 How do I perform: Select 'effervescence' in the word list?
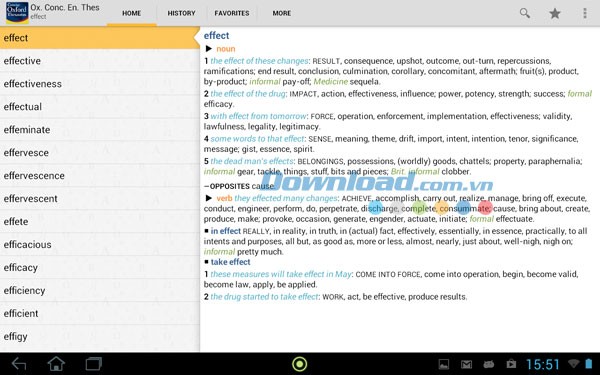99,175
